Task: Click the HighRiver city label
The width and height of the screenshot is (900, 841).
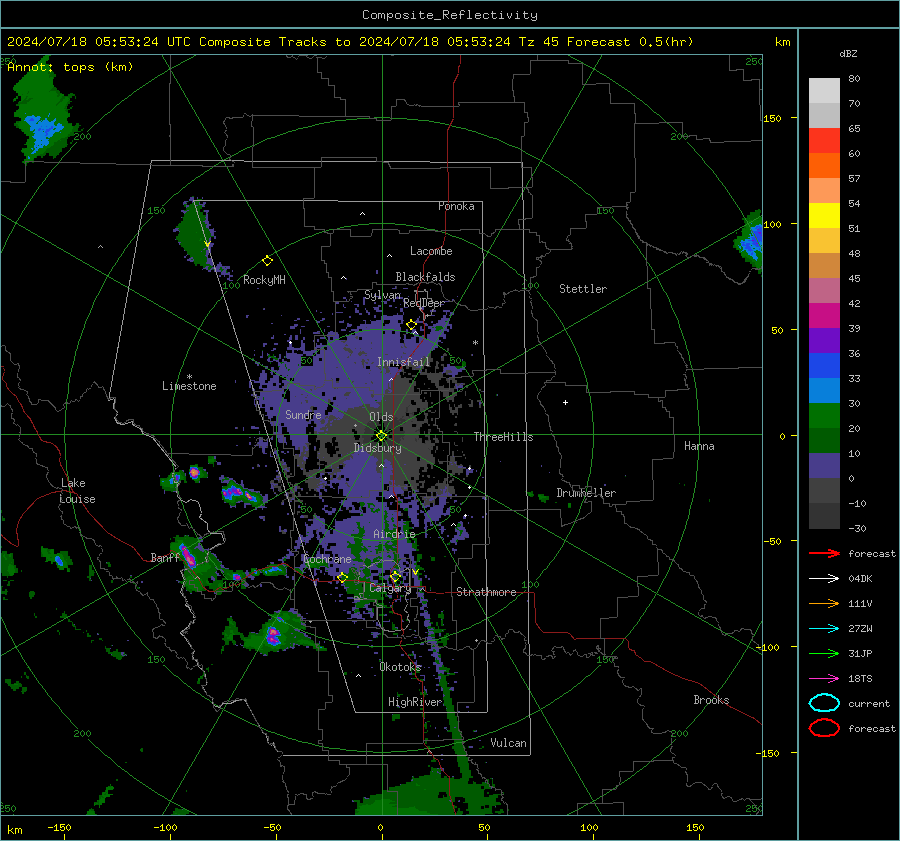Action: tap(415, 702)
